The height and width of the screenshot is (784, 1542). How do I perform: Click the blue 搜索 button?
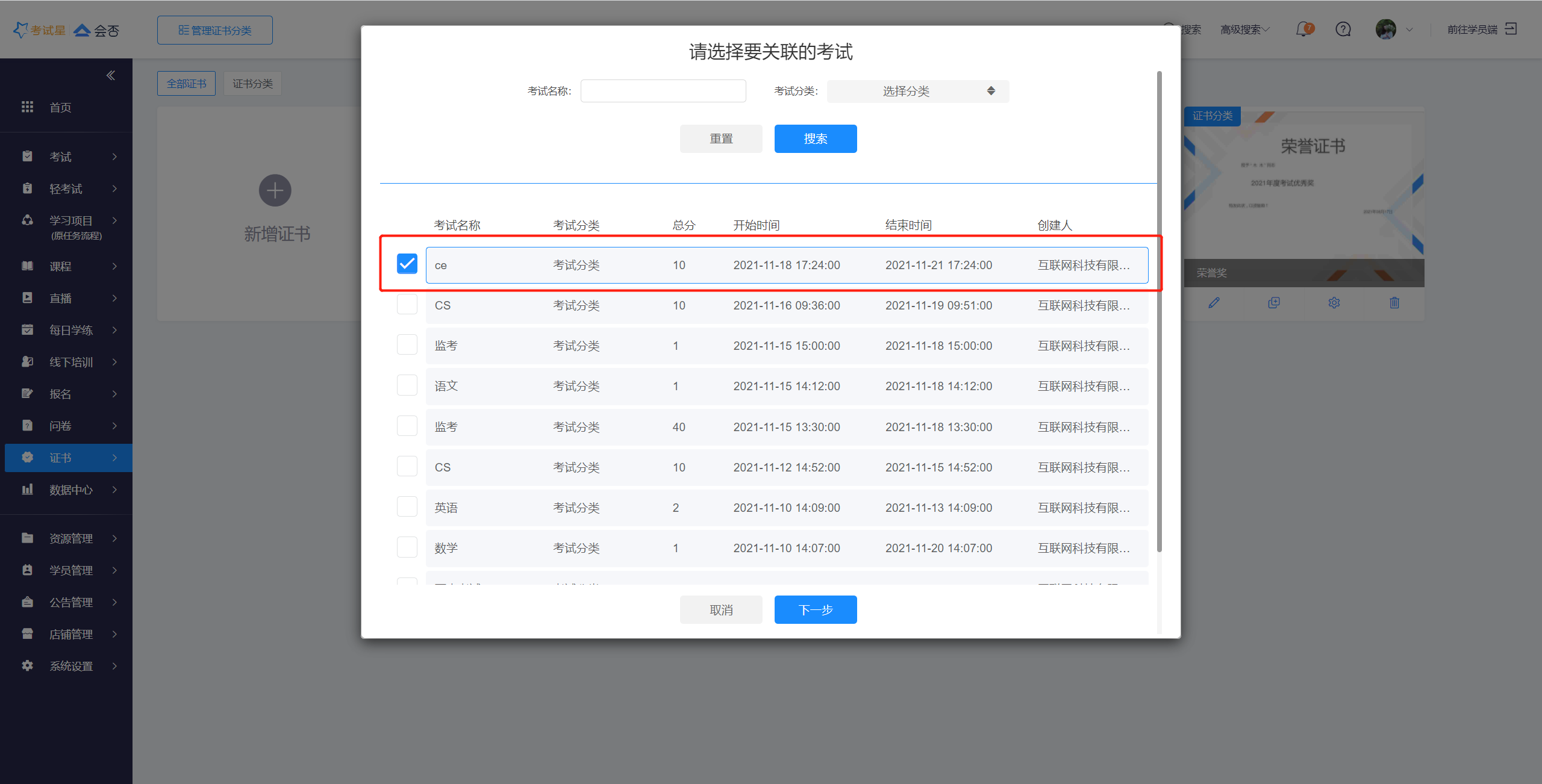(815, 138)
